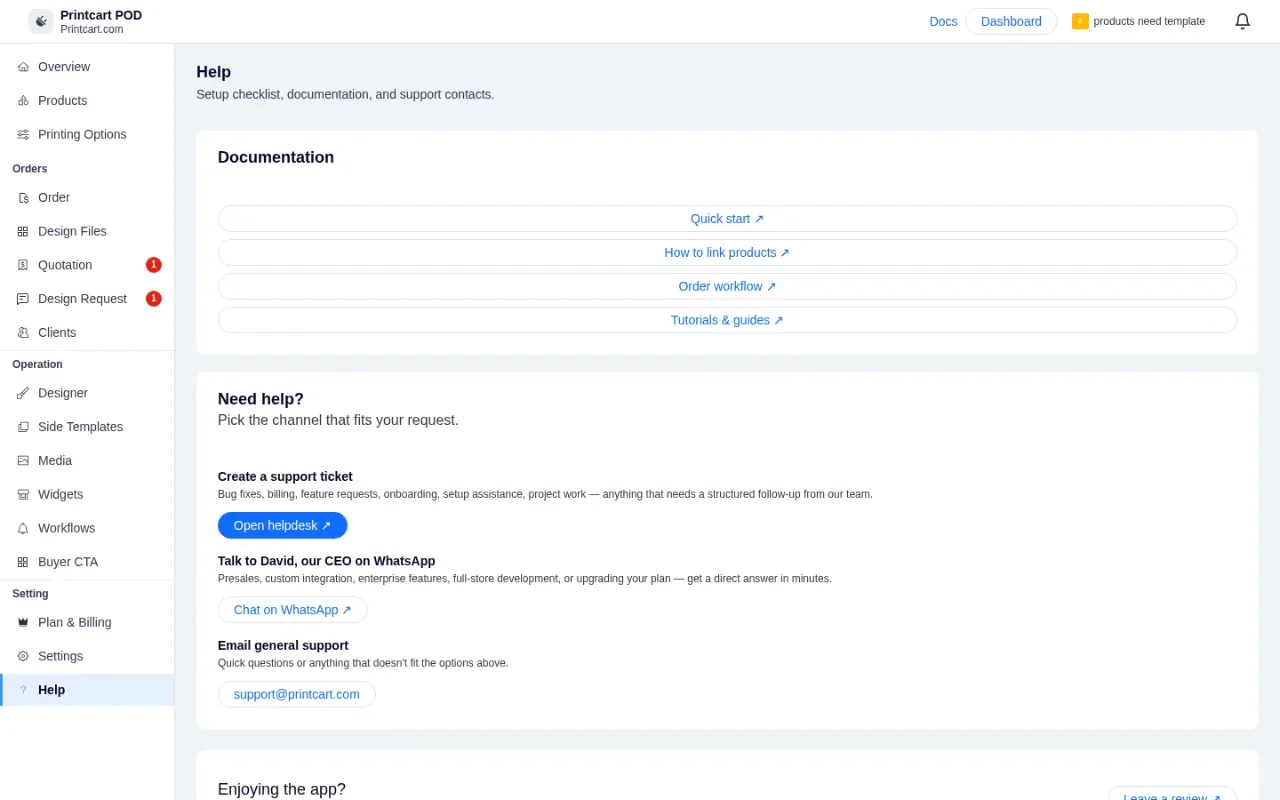The width and height of the screenshot is (1280, 800).
Task: Open the Overview menu item
Action: tap(87, 67)
